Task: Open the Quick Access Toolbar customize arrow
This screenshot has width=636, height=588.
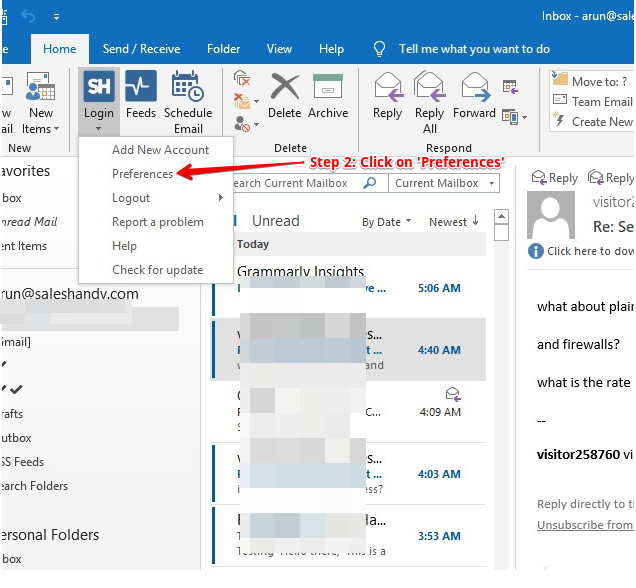Action: click(x=56, y=17)
